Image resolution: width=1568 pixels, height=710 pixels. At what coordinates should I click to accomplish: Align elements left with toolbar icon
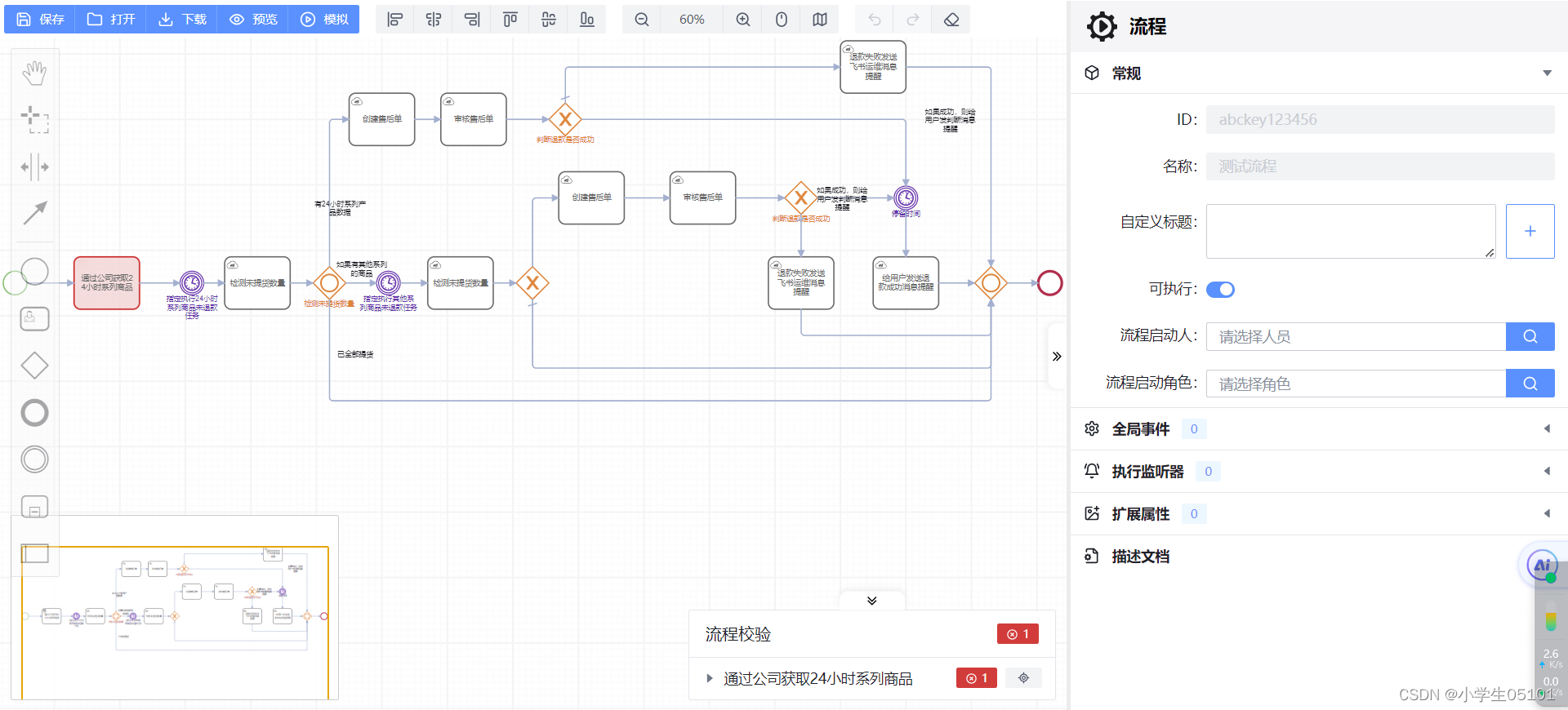coord(395,20)
